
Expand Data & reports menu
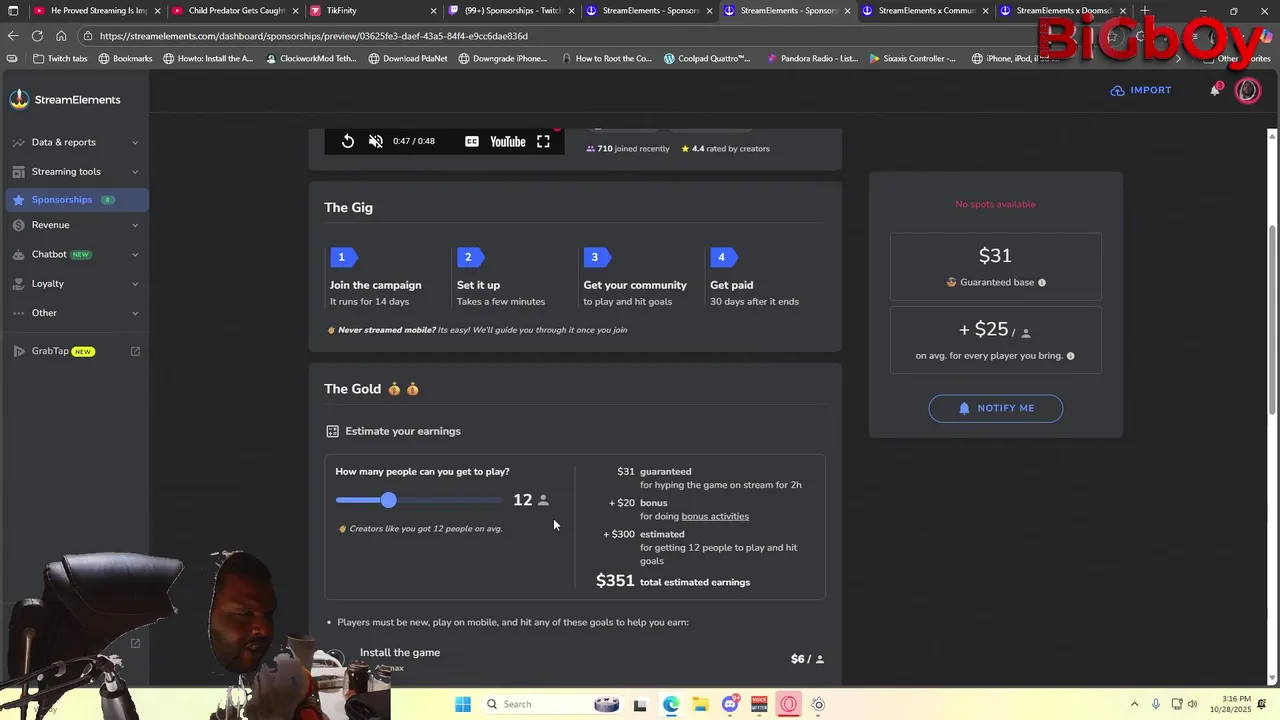(75, 142)
